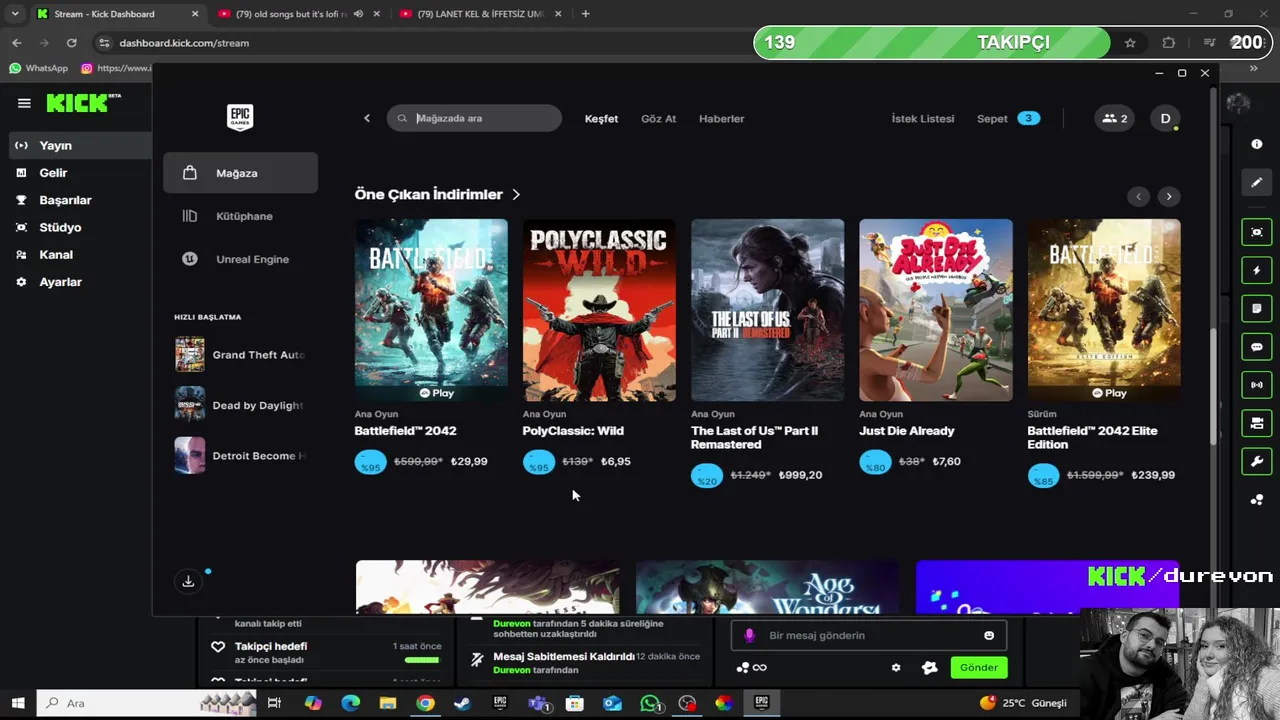This screenshot has width=1280, height=720.
Task: Toggle the Kick stream preview panel icon
Action: point(1257,232)
